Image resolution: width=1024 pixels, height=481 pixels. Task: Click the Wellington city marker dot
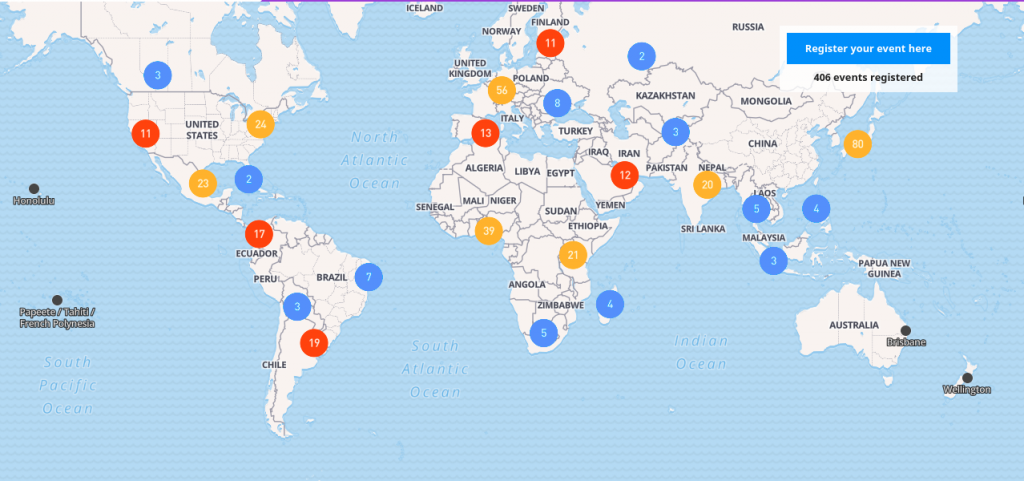click(x=967, y=378)
